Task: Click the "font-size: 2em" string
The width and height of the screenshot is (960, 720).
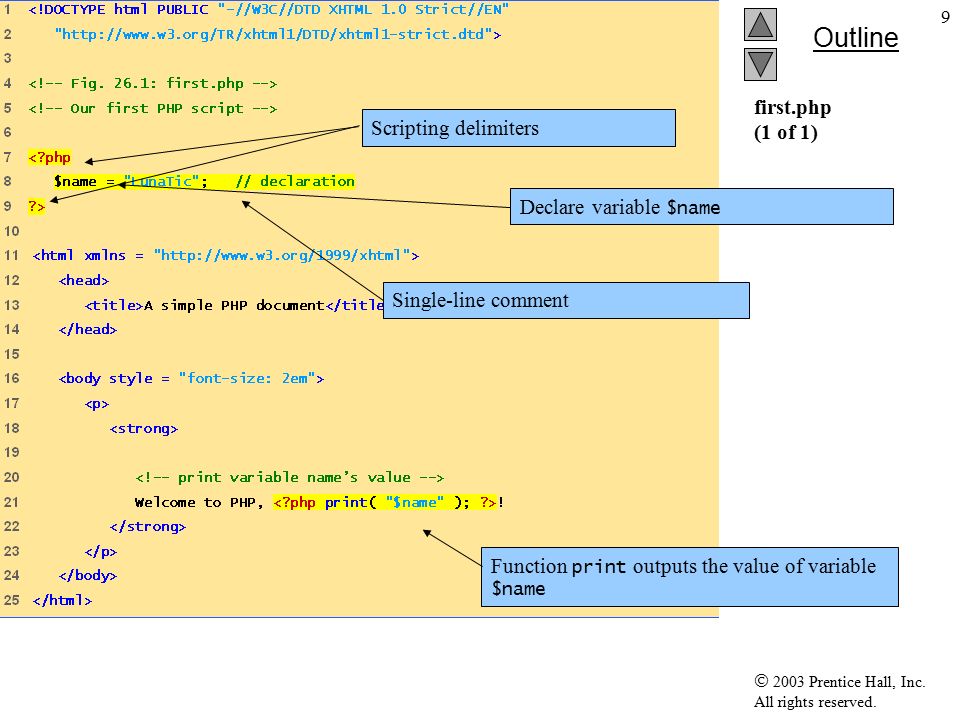Action: tap(247, 378)
